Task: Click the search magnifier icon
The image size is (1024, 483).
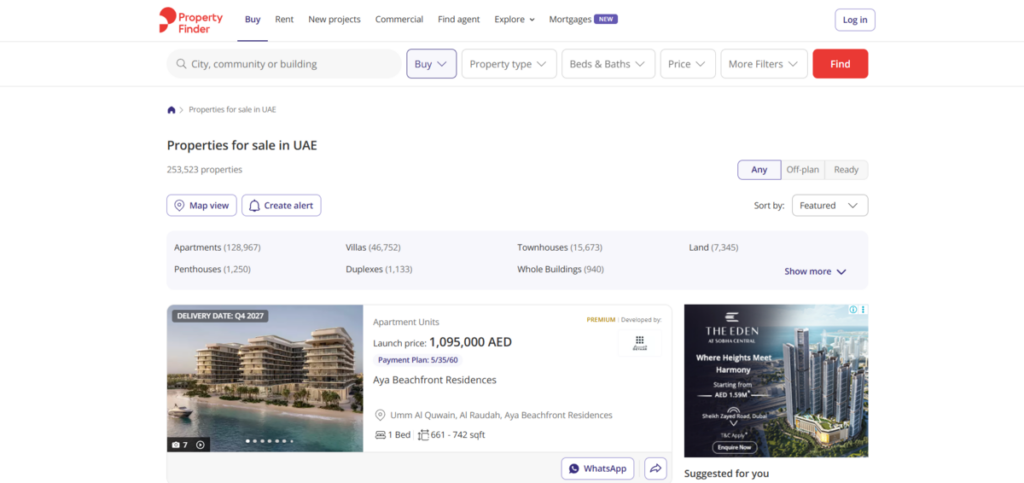Action: tap(181, 64)
